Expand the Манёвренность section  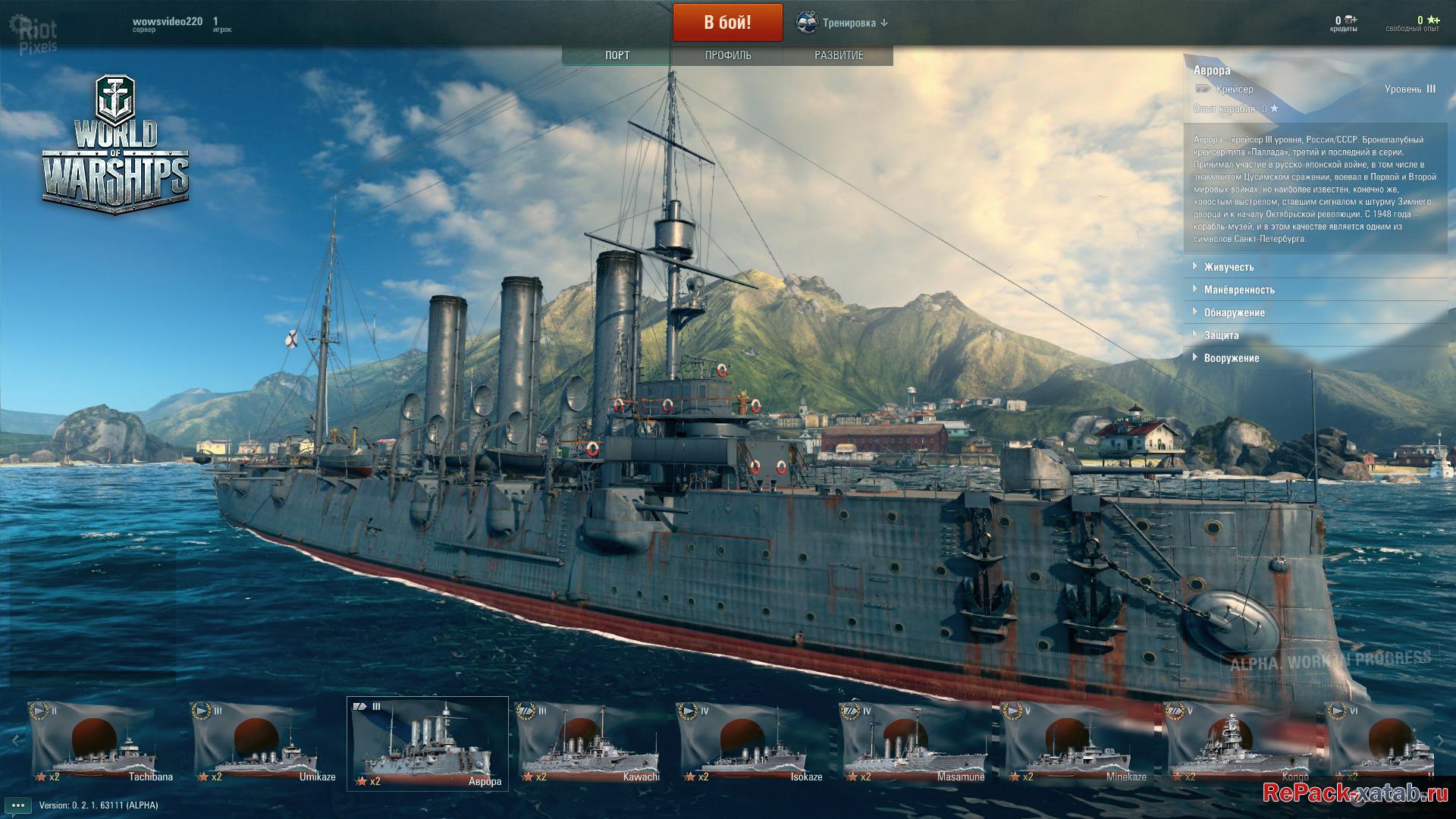(x=1315, y=290)
